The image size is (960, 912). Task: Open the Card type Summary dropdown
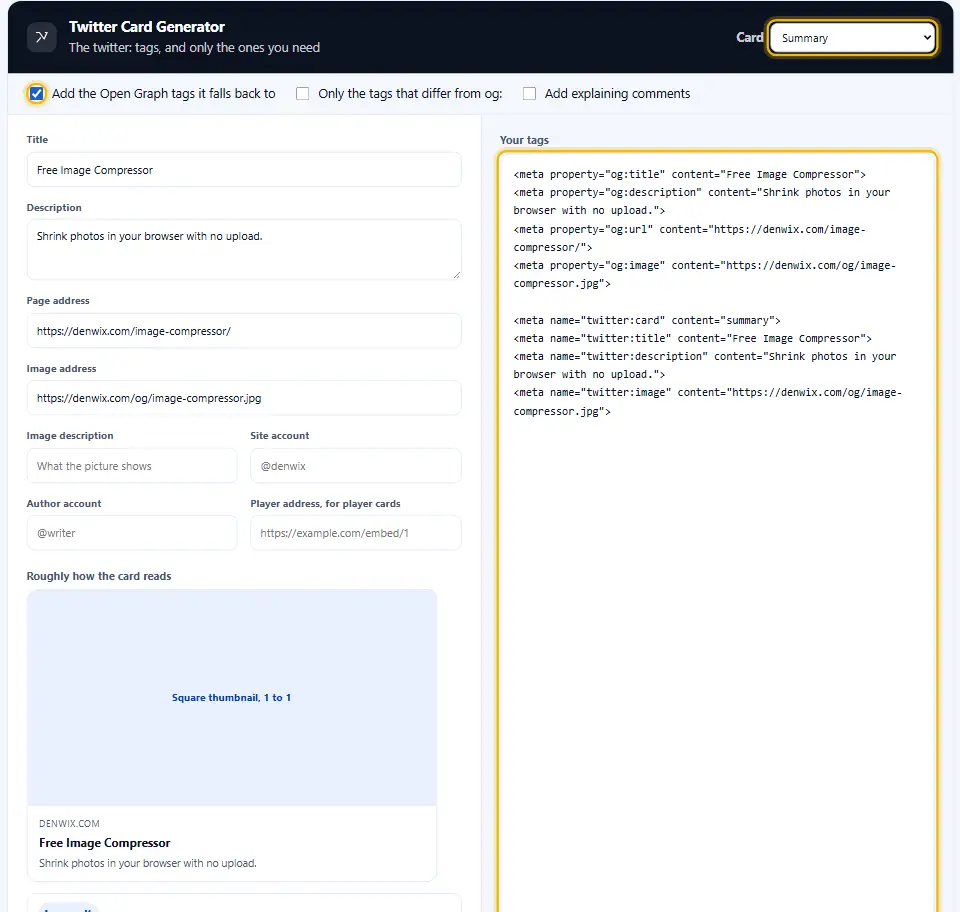pos(852,38)
